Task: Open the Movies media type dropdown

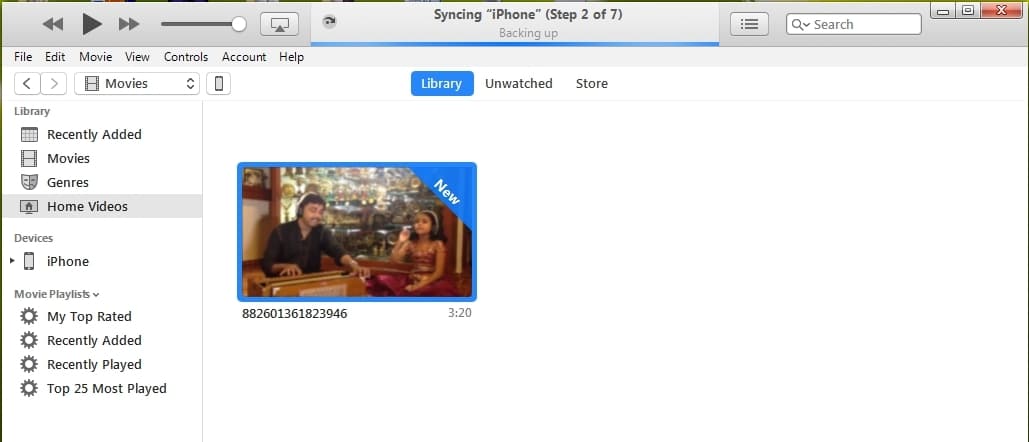Action: click(137, 83)
